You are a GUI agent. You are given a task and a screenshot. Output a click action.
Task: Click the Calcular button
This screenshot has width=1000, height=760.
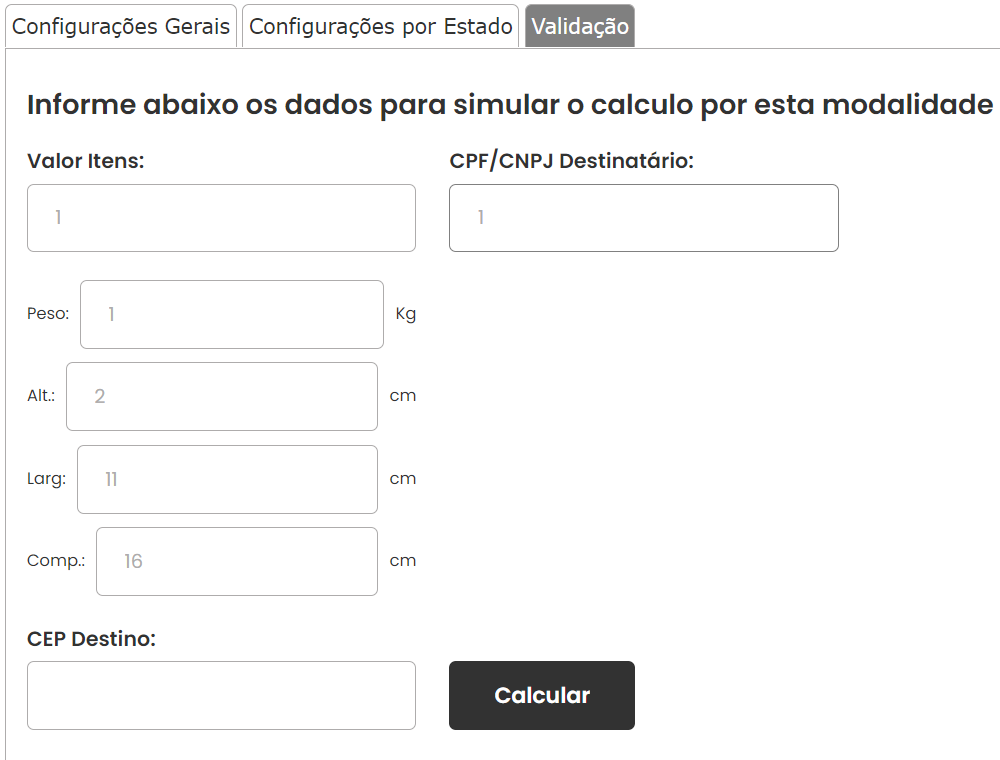pyautogui.click(x=542, y=696)
